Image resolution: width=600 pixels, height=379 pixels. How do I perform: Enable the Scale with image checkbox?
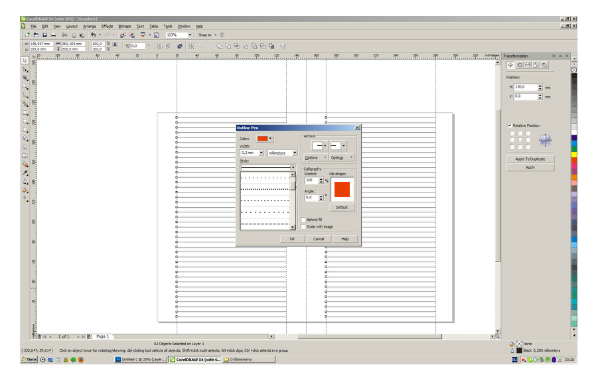tap(303, 227)
